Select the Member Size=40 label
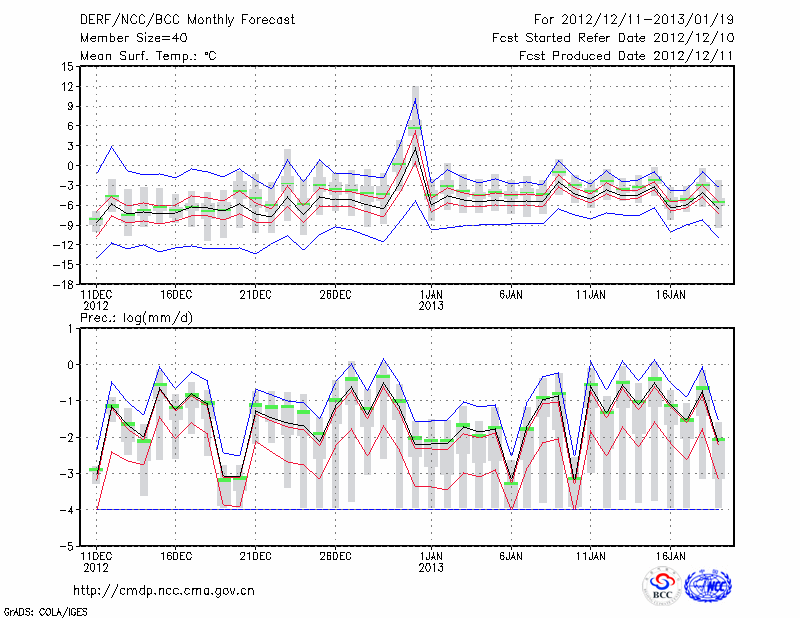The image size is (800, 618). click(132, 38)
